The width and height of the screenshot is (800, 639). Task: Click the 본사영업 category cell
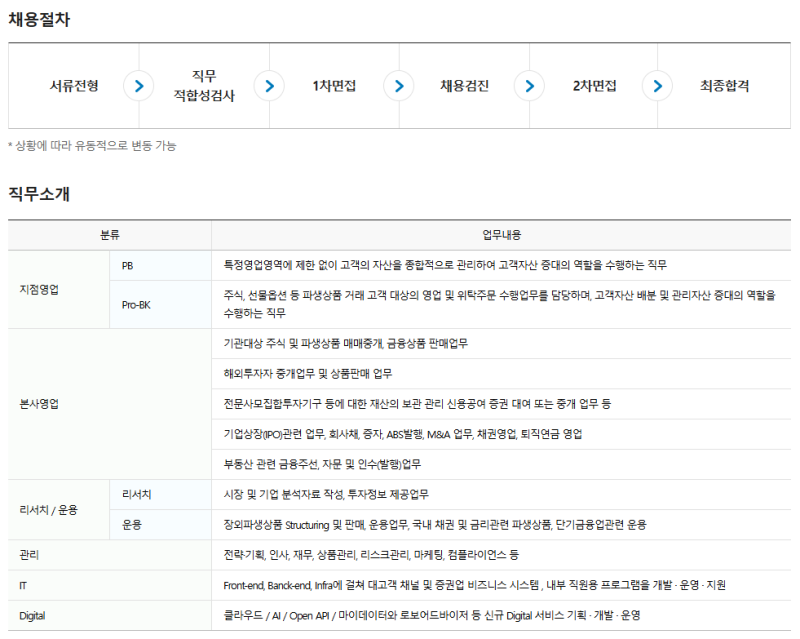click(x=39, y=404)
